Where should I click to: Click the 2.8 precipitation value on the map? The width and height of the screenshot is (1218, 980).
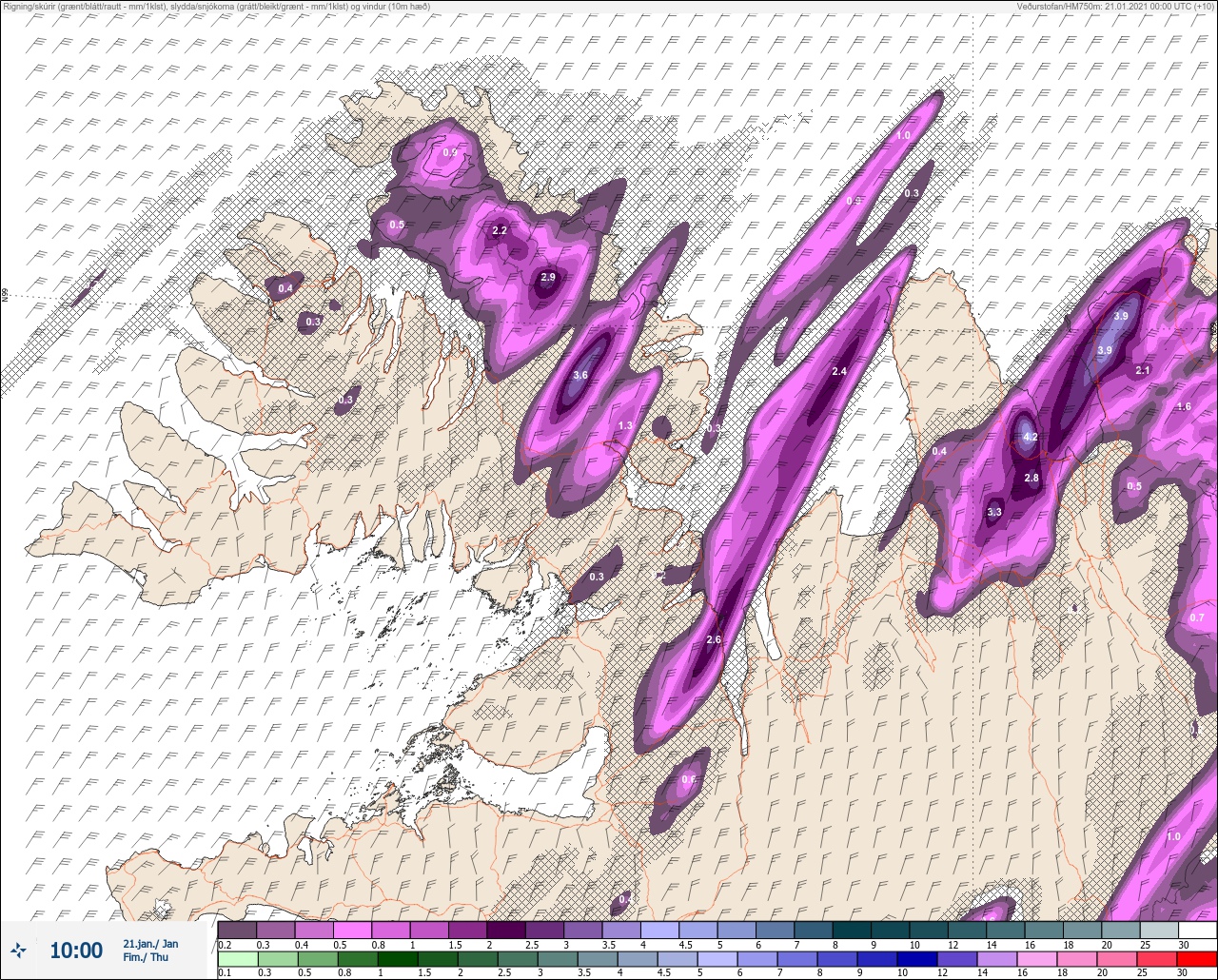point(1031,478)
